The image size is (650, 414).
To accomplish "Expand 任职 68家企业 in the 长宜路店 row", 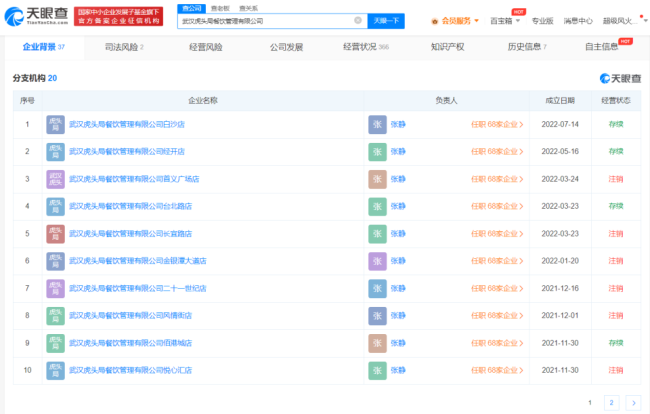I will tap(497, 234).
